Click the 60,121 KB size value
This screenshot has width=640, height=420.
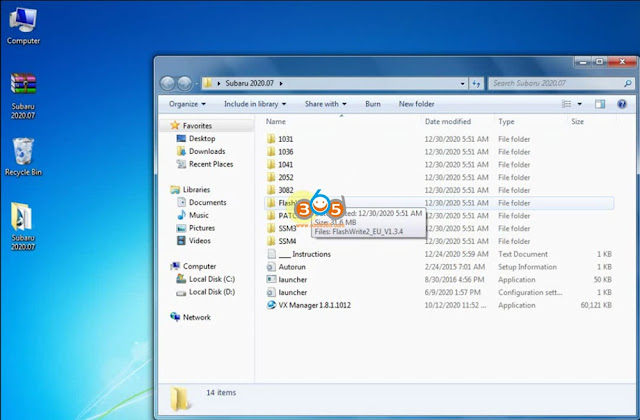[x=596, y=305]
